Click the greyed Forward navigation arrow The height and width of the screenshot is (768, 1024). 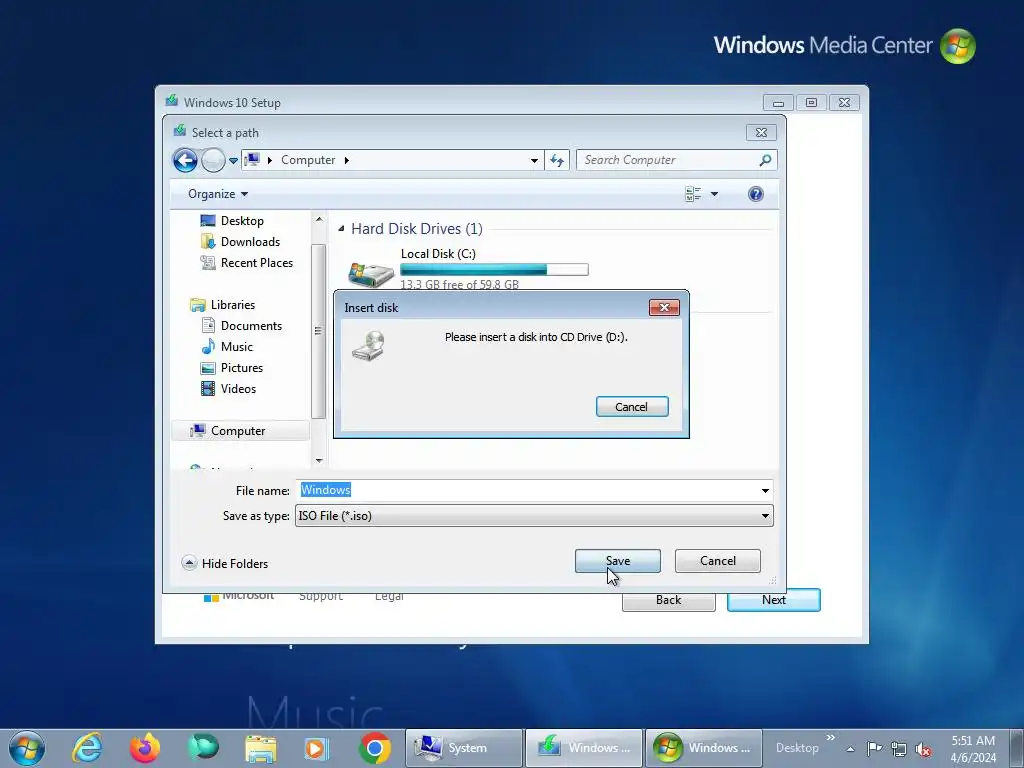213,160
